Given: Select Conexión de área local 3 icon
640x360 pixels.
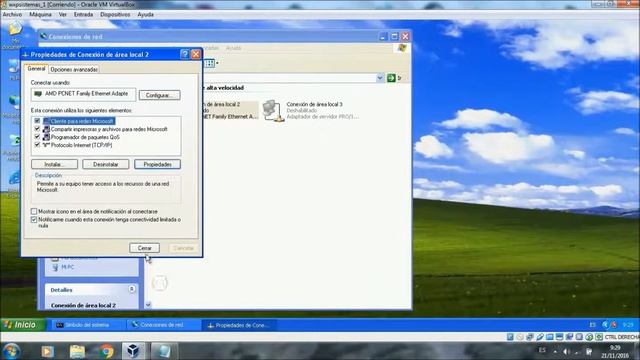Looking at the screenshot, I should (x=273, y=111).
